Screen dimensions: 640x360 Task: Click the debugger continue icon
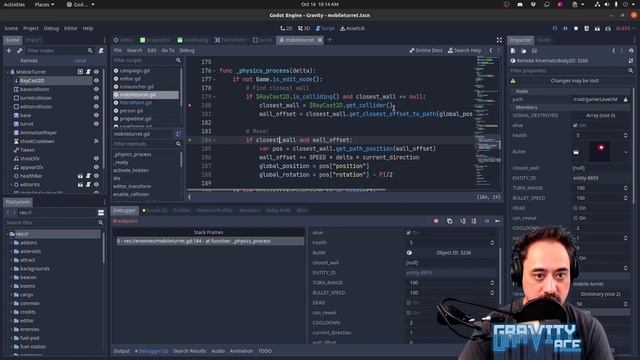[x=498, y=221]
